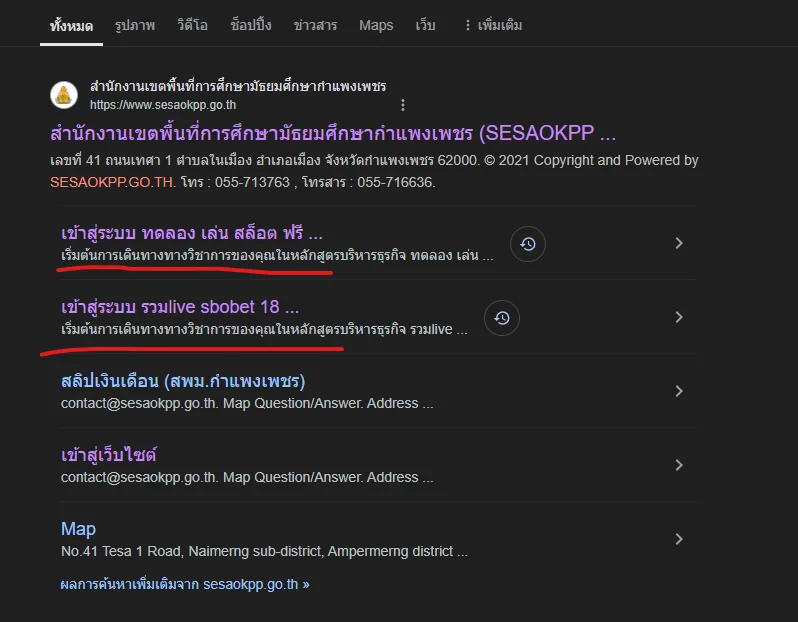Open the เข้าสู่เว็บไซต์ sitelink
798x622 pixels.
click(x=109, y=455)
